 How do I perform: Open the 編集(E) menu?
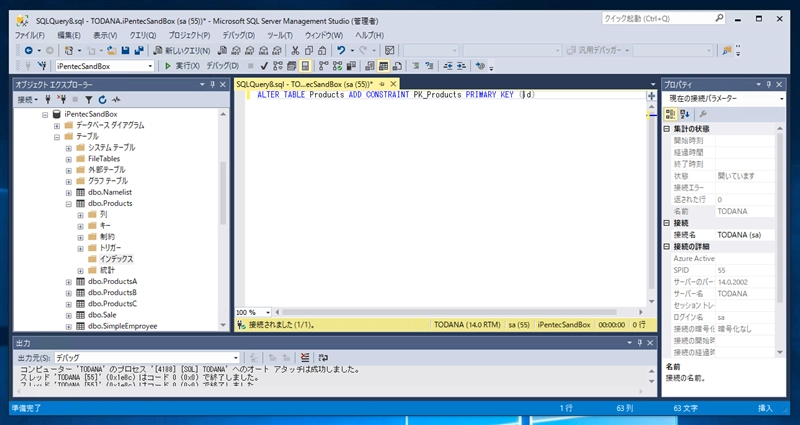click(x=69, y=36)
